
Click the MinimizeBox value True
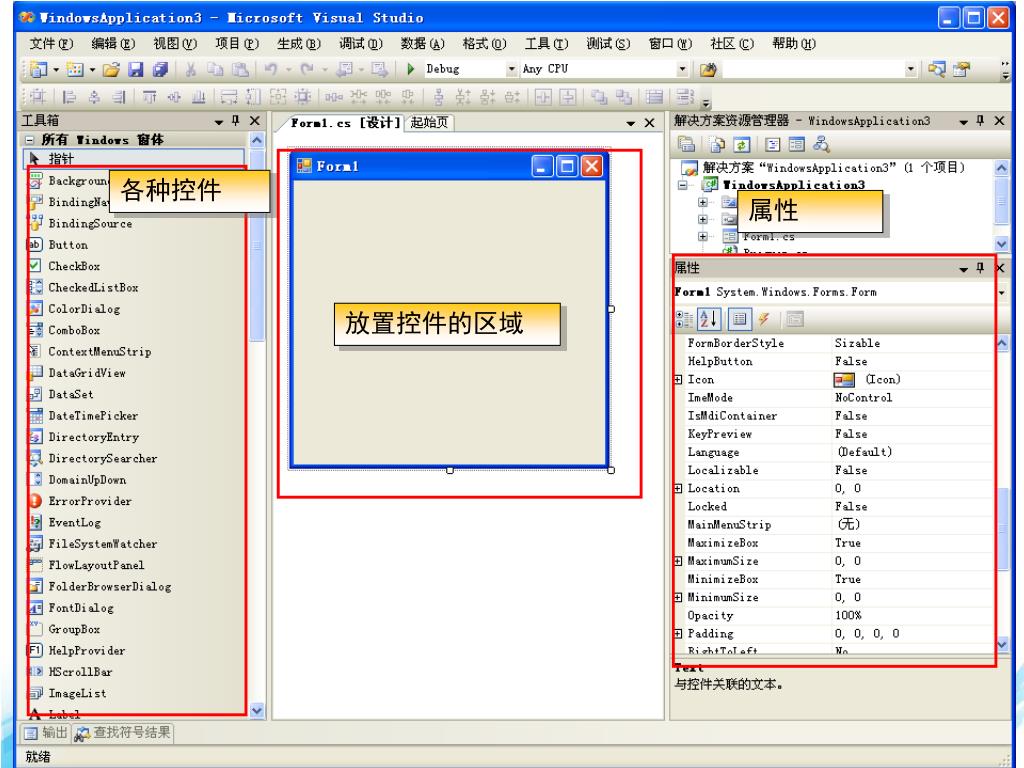point(848,579)
